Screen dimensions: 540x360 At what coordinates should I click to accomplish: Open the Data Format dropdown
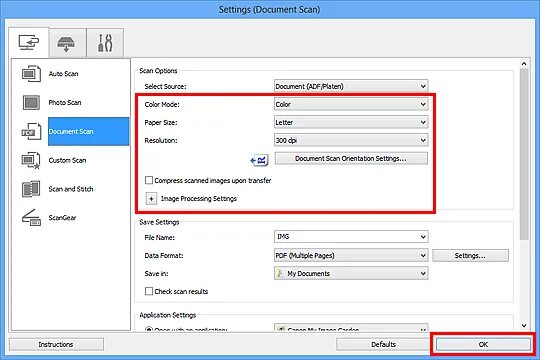pos(351,256)
